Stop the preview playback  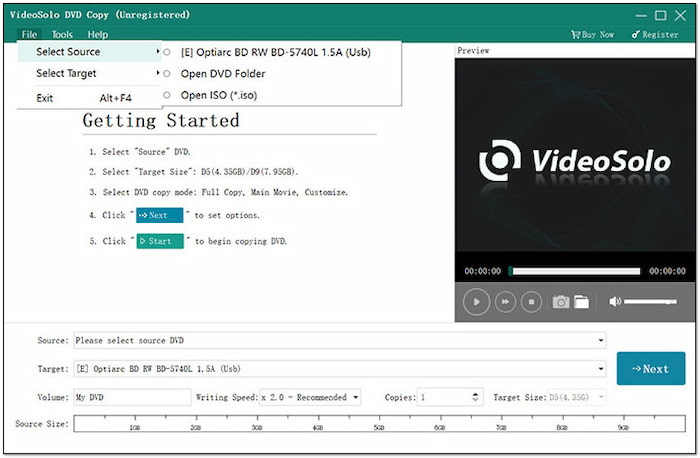click(533, 301)
